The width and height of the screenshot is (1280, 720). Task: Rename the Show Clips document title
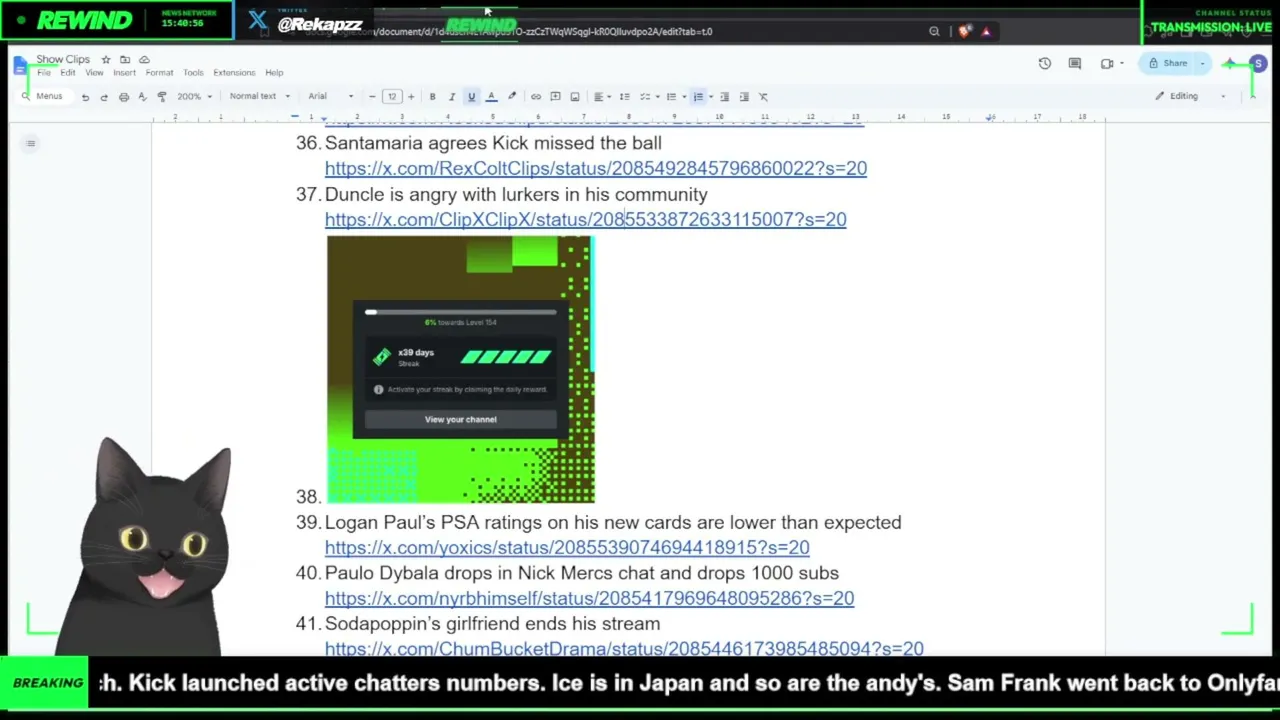[x=63, y=60]
